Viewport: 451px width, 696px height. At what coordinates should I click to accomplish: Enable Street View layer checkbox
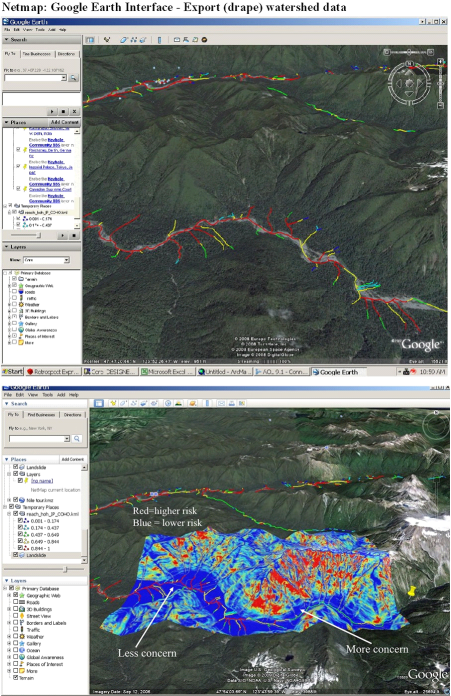coord(16,616)
